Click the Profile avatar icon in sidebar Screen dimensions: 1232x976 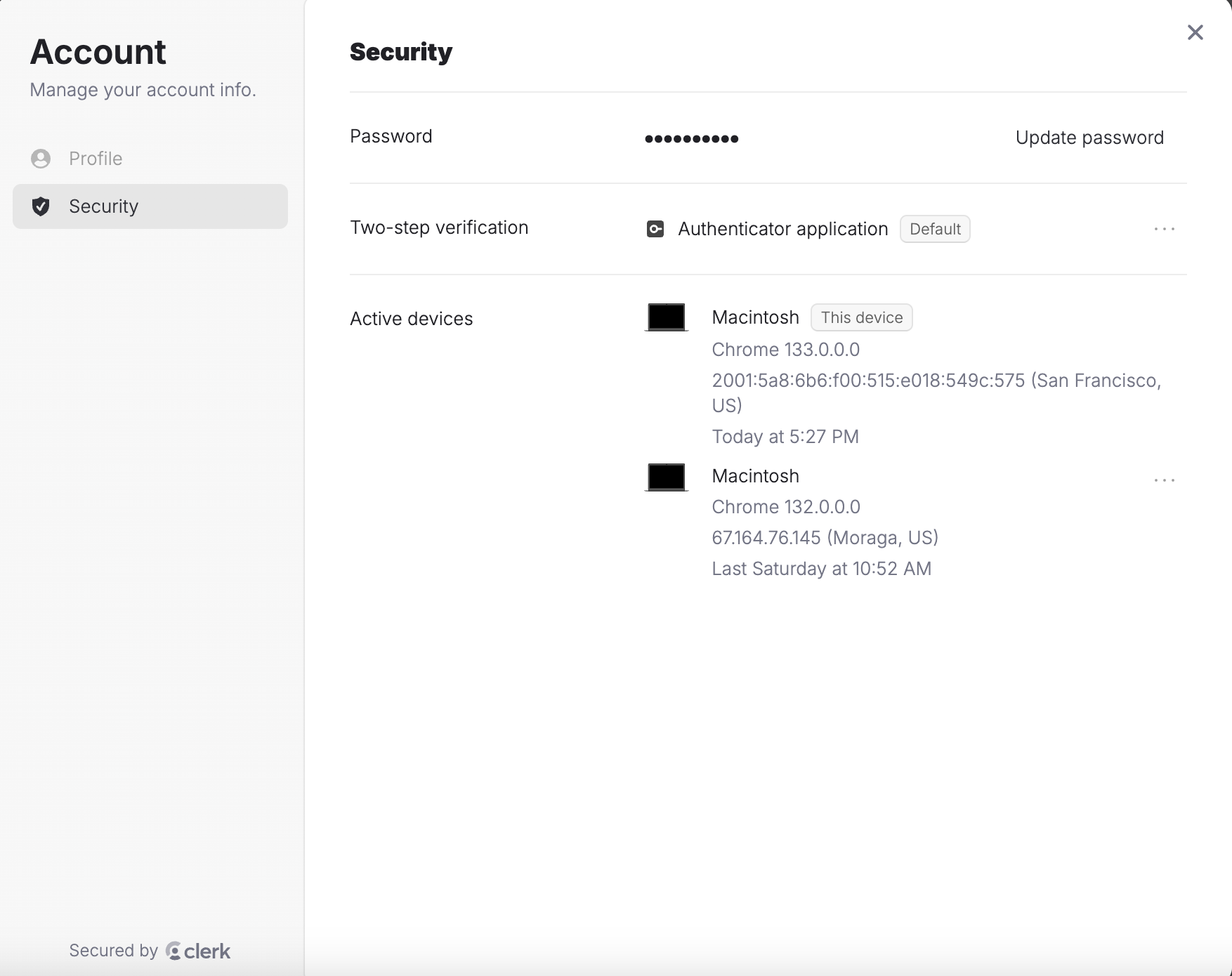tap(41, 159)
